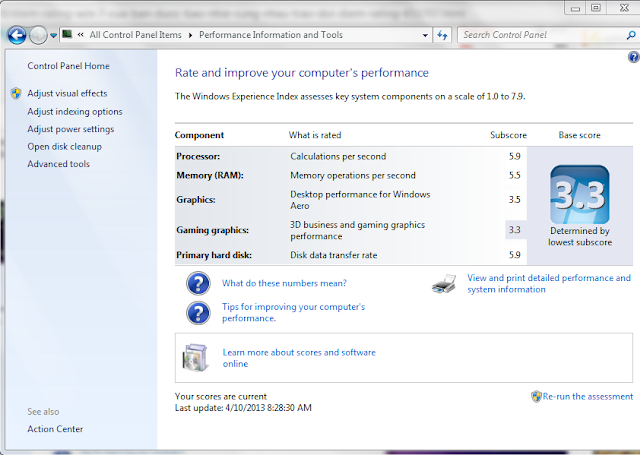
Task: Click the shield icon beside Adjust visual effects
Action: 16,93
